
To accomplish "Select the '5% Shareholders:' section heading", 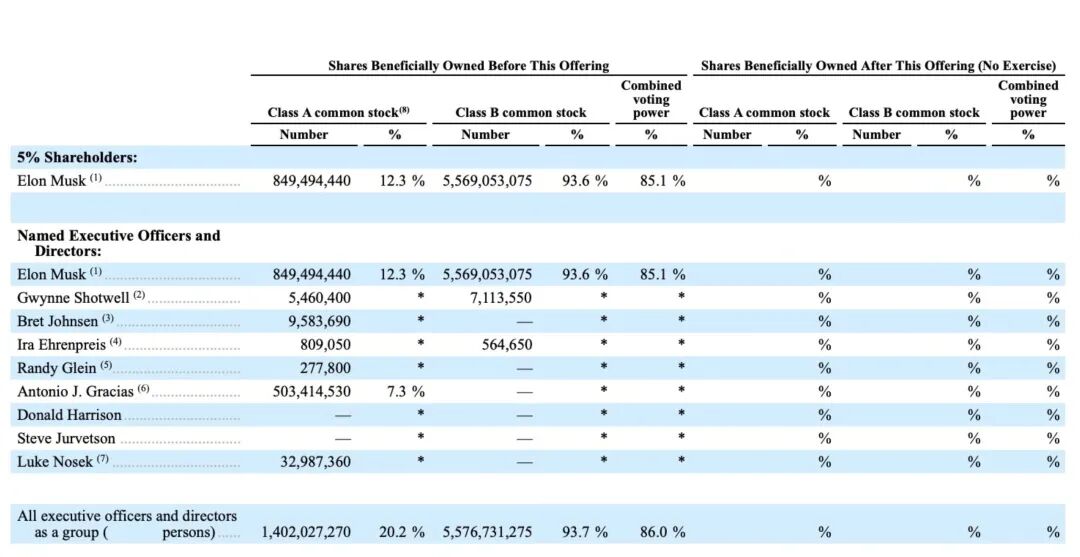I will point(77,158).
